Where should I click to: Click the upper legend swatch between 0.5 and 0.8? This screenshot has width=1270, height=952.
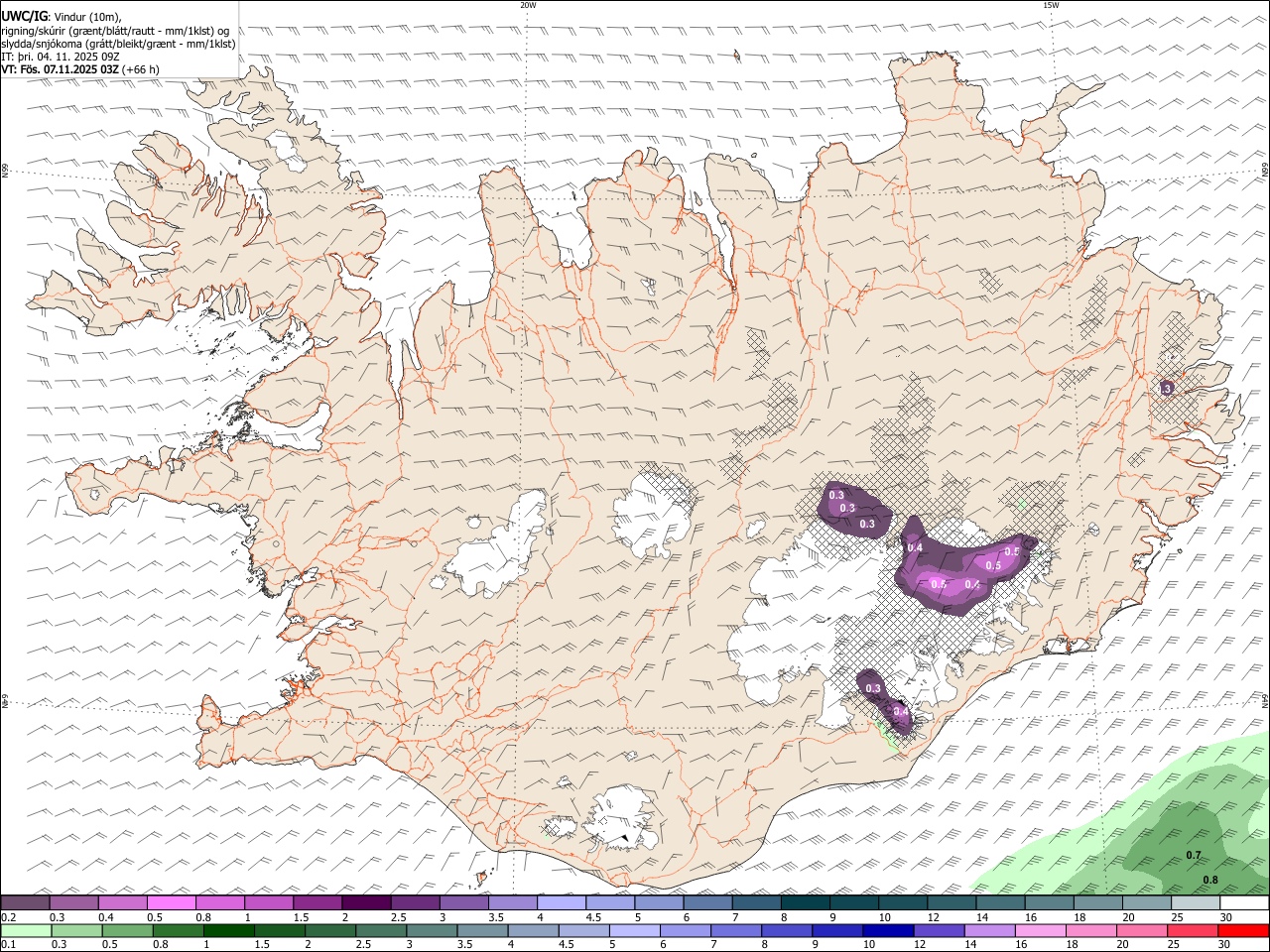(172, 903)
